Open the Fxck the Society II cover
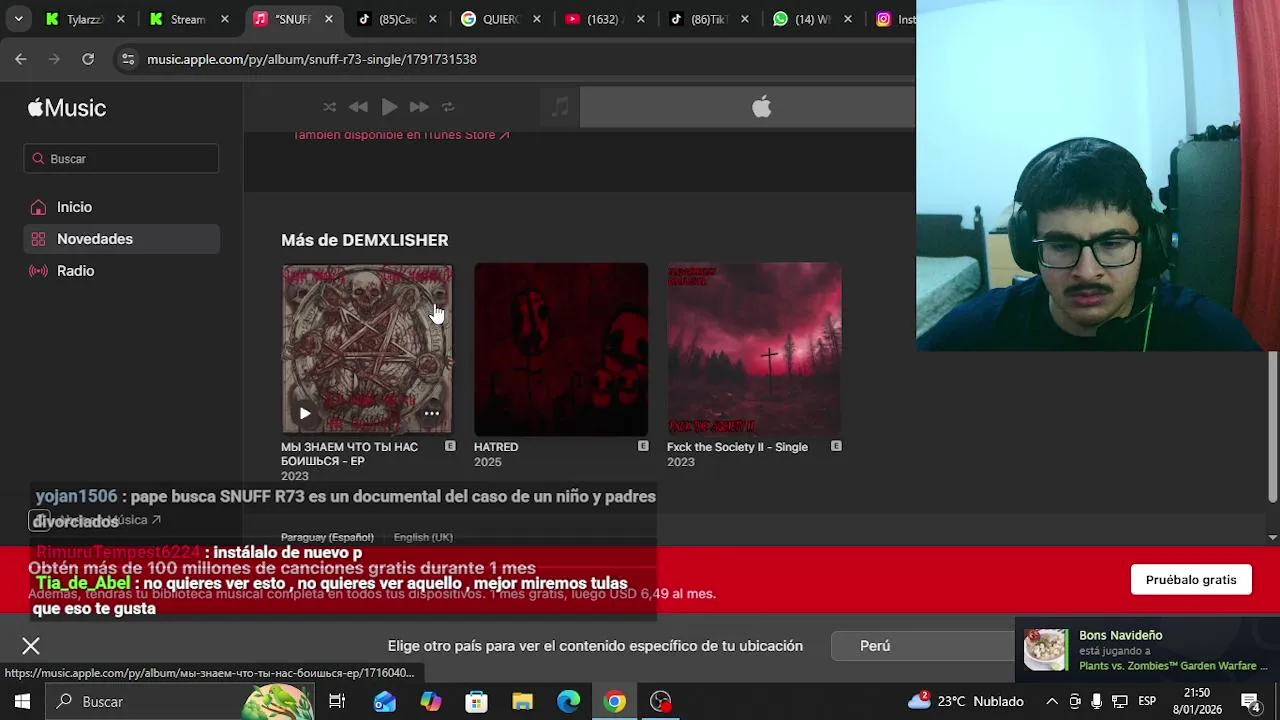Image resolution: width=1280 pixels, height=720 pixels. click(754, 349)
